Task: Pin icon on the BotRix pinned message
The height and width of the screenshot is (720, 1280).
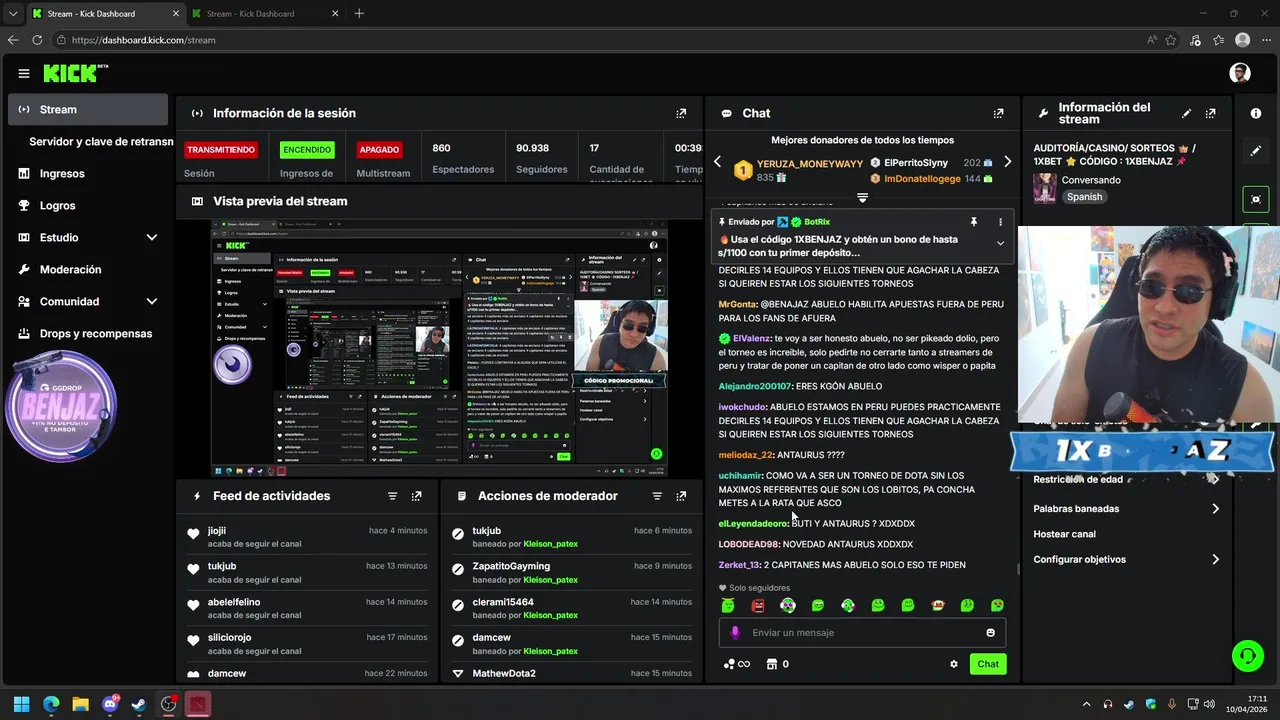Action: 973,222
